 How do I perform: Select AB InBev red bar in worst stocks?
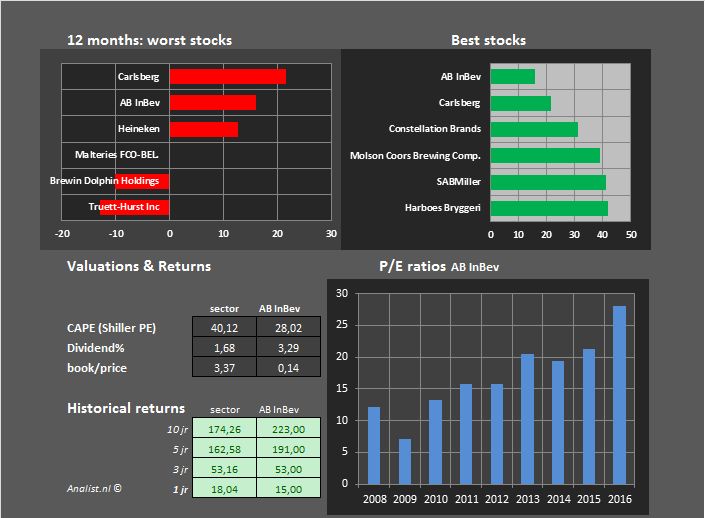[x=213, y=103]
